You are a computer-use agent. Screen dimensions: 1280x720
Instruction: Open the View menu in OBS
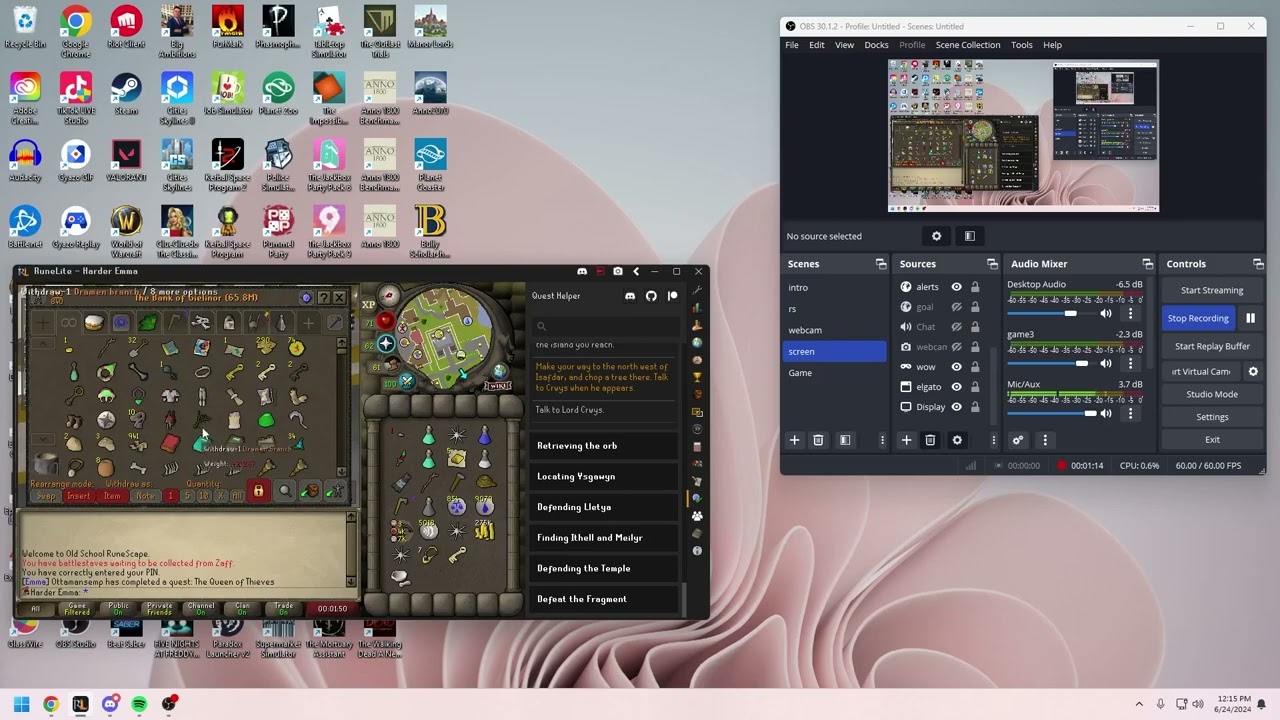point(845,45)
